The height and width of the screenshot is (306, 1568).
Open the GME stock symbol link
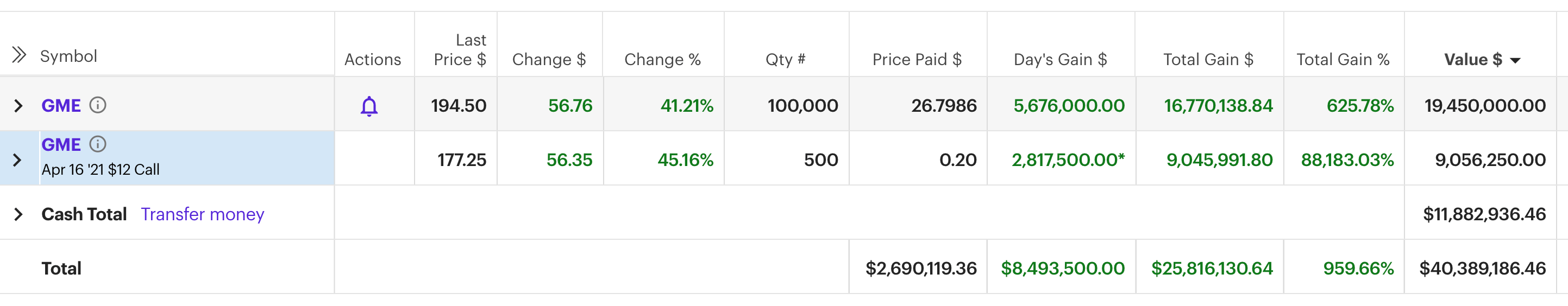coord(61,106)
